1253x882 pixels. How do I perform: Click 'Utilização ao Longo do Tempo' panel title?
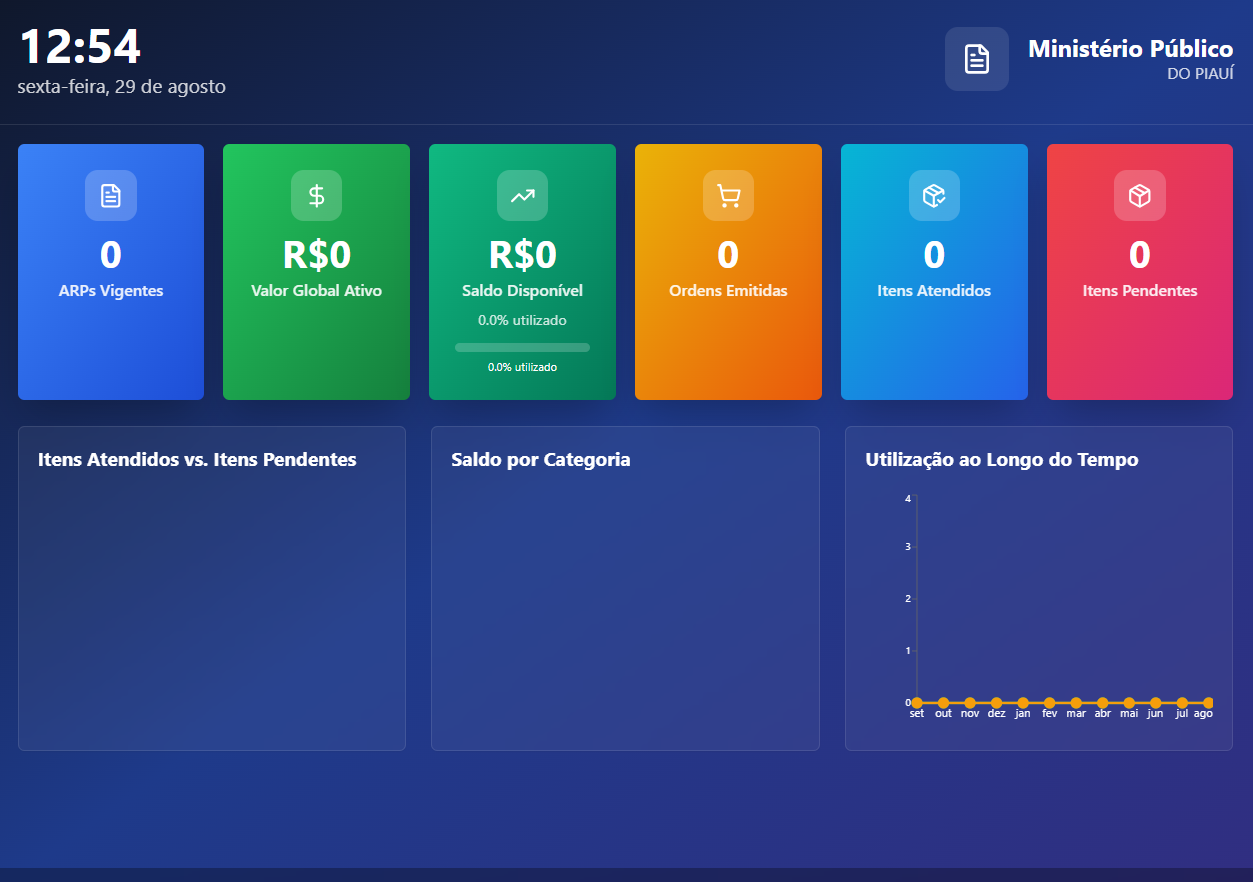(x=1002, y=460)
